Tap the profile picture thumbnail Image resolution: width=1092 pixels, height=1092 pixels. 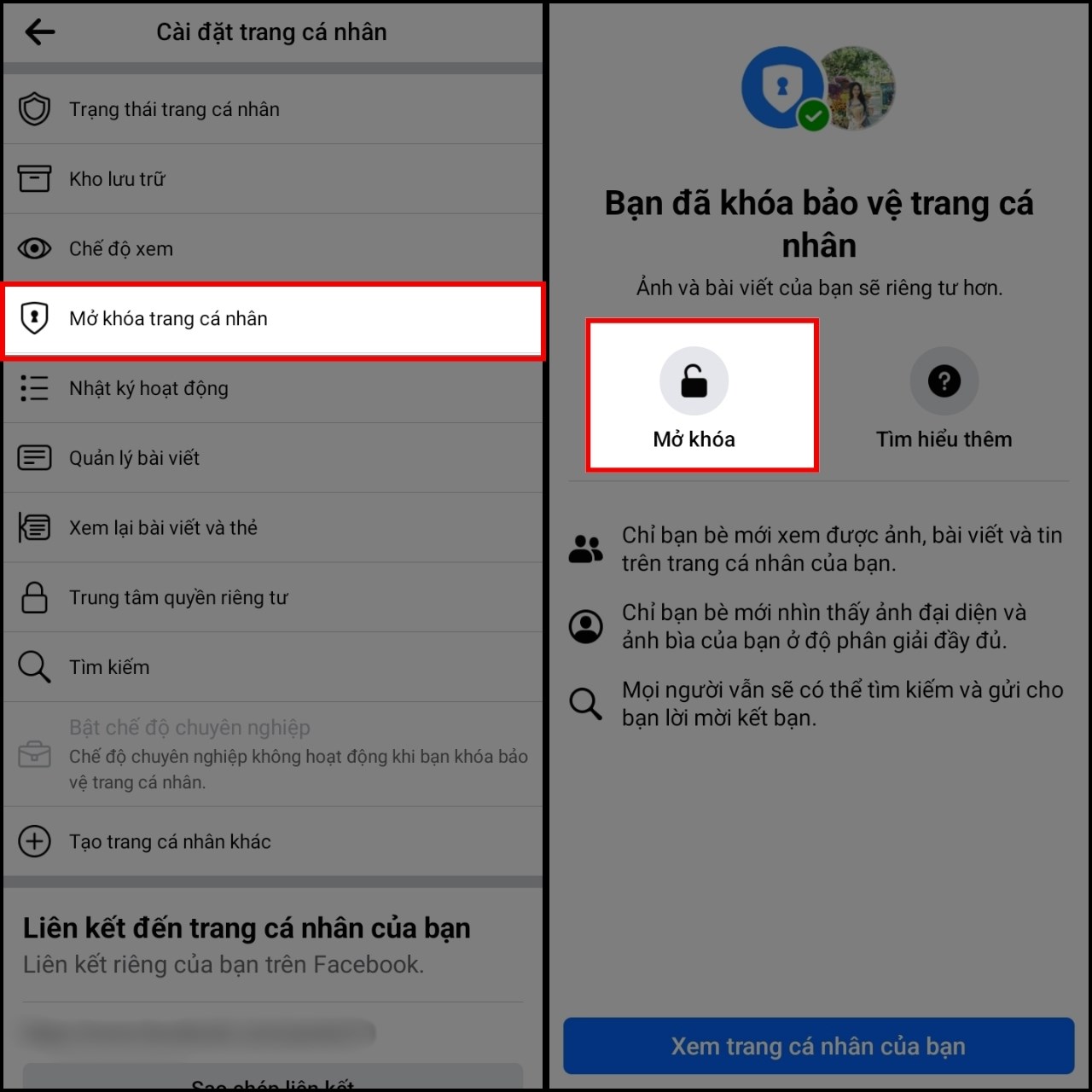[856, 88]
